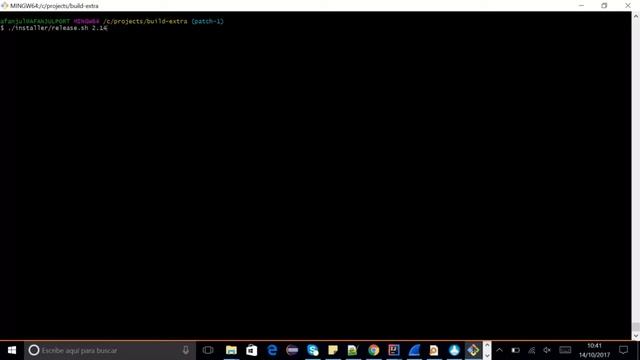Open the touch keyboard tray icon

[x=565, y=350]
